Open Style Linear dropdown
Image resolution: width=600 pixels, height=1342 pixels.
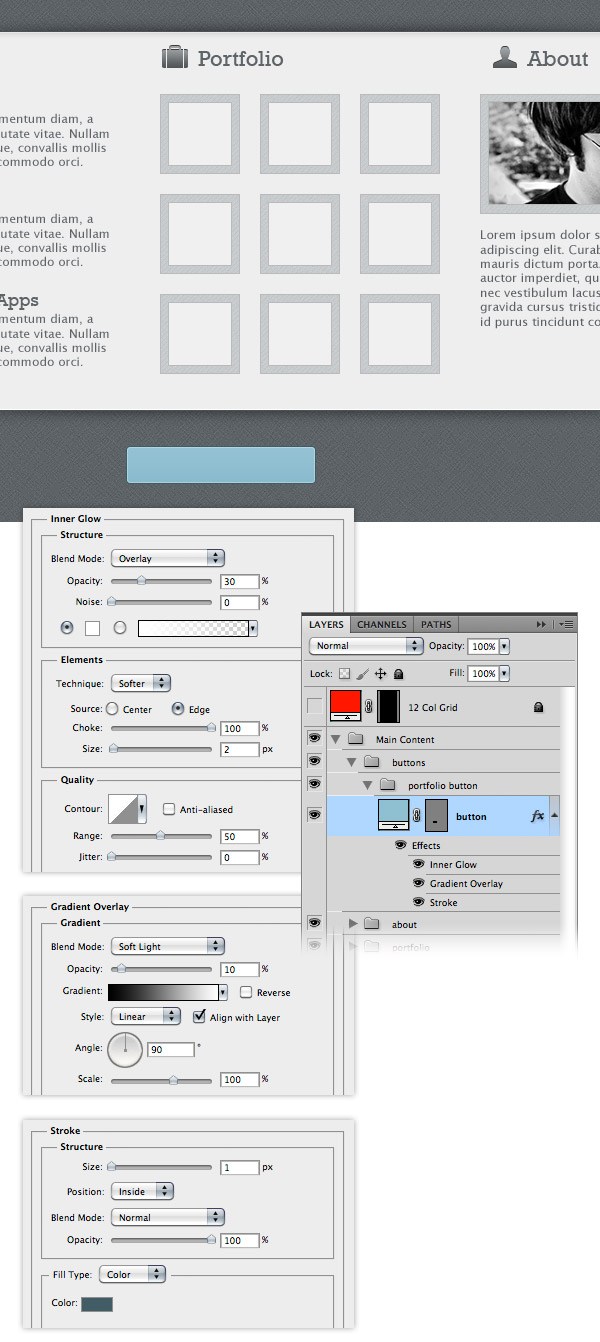click(x=145, y=1016)
